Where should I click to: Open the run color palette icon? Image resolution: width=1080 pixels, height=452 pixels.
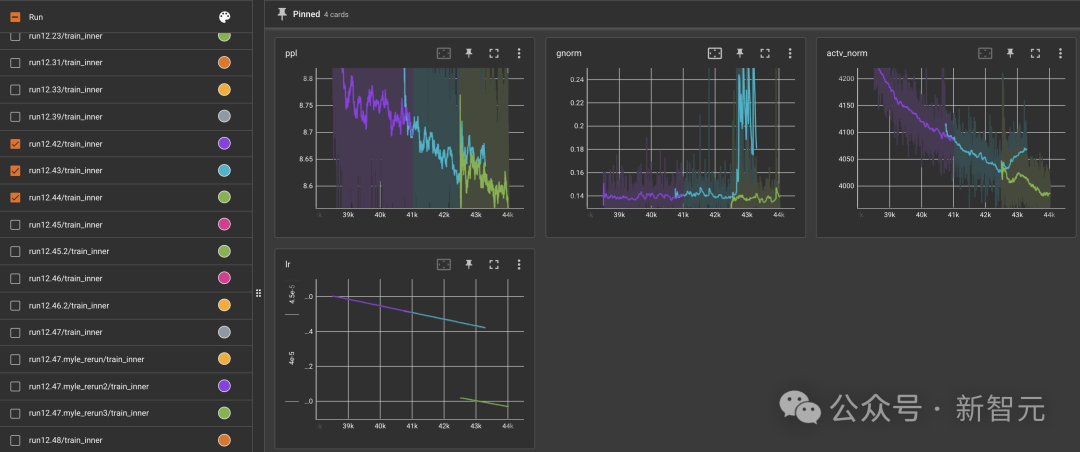tap(225, 17)
